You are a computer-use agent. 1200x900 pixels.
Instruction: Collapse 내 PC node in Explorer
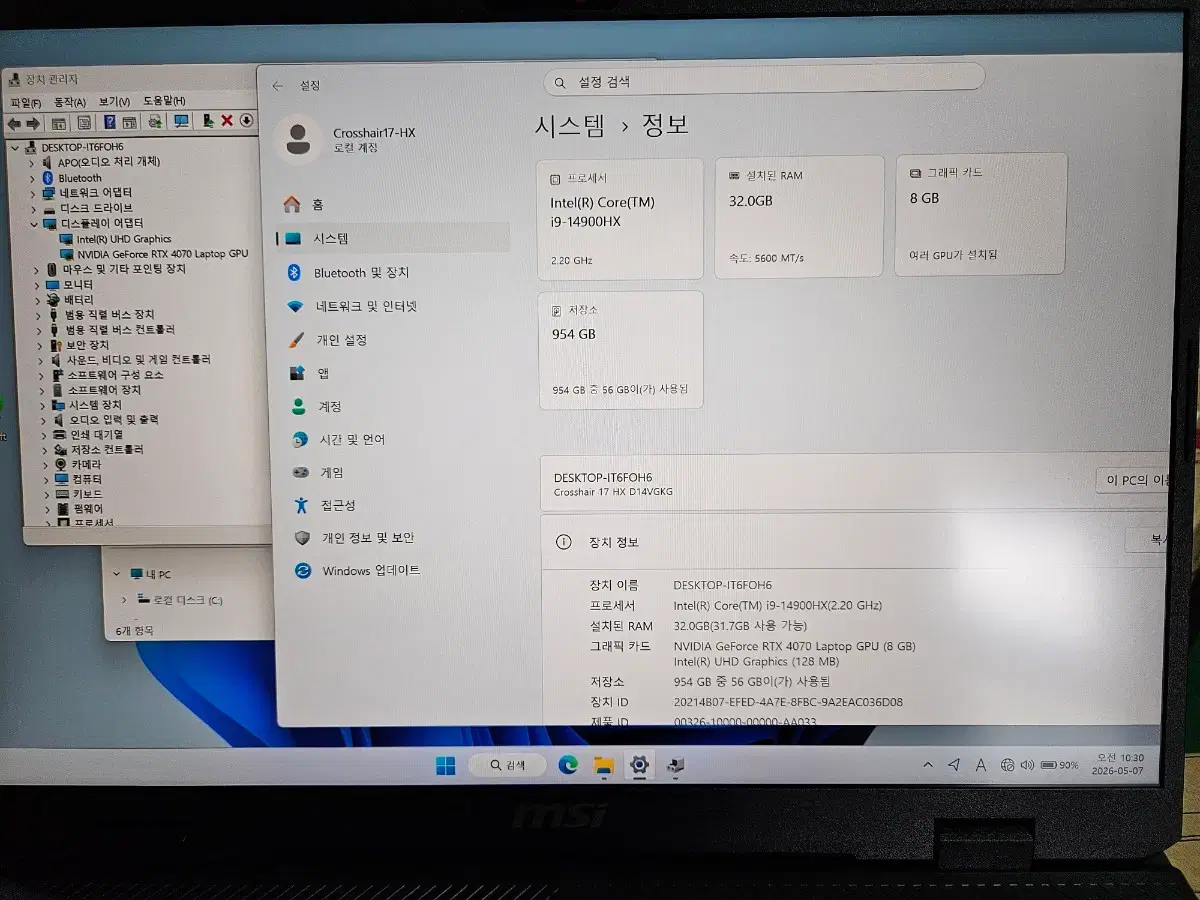tap(116, 574)
